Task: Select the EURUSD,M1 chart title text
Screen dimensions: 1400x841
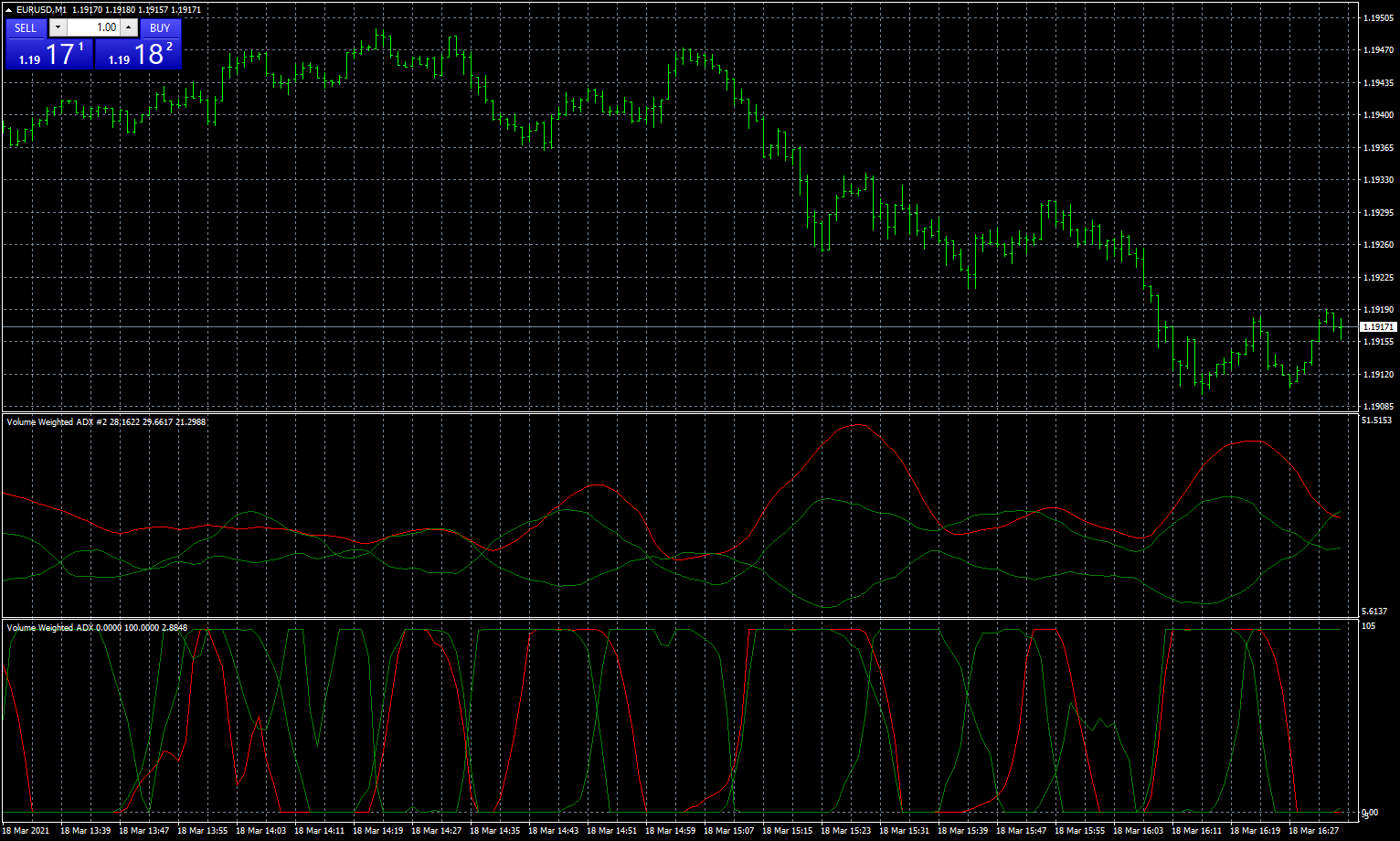Action: pyautogui.click(x=41, y=9)
